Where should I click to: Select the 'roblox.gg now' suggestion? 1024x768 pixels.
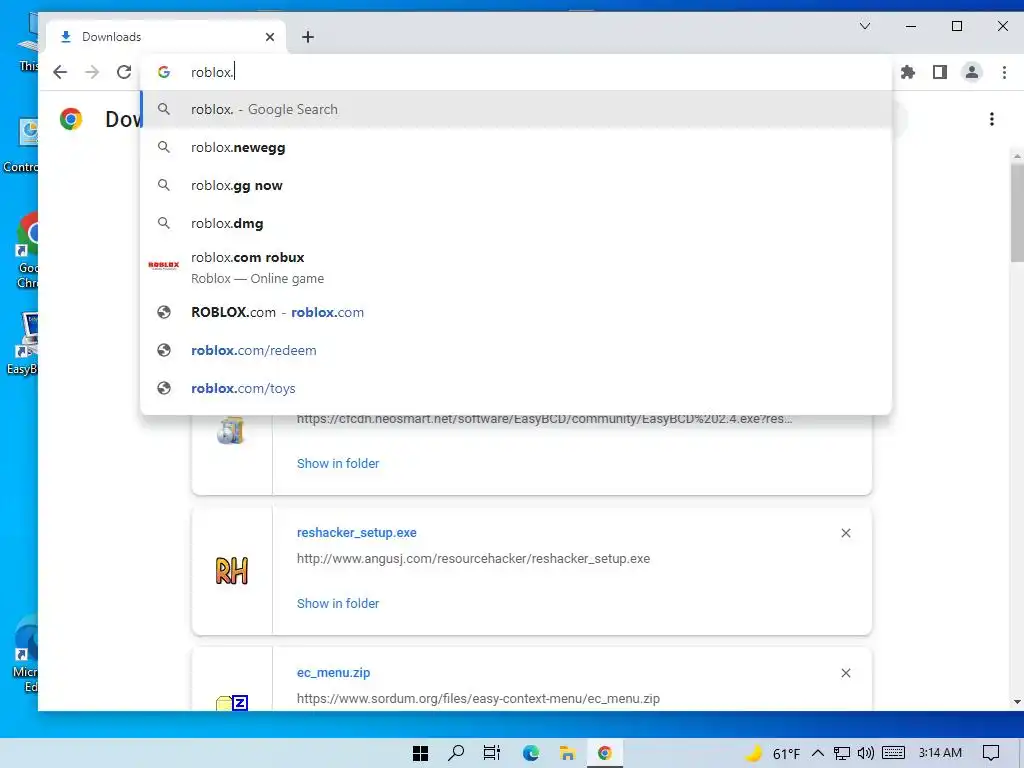tap(516, 185)
